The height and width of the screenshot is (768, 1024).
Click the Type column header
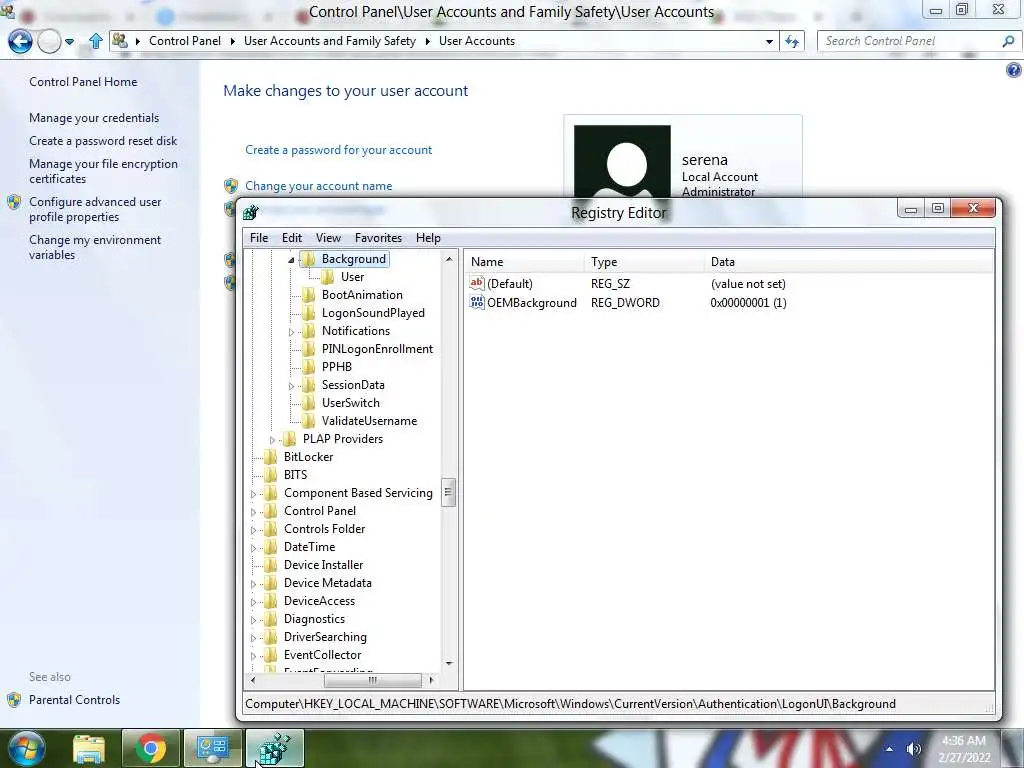(x=645, y=262)
